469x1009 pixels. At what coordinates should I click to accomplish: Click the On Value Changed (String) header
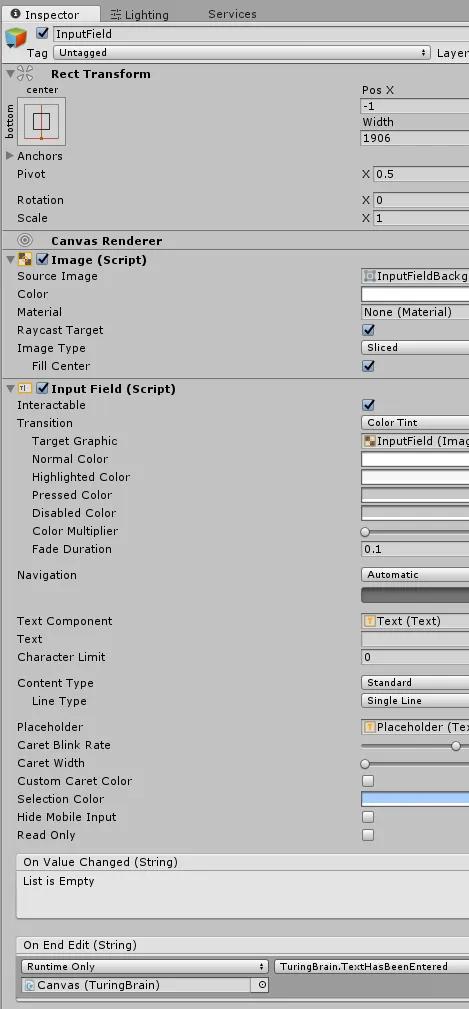coord(243,862)
